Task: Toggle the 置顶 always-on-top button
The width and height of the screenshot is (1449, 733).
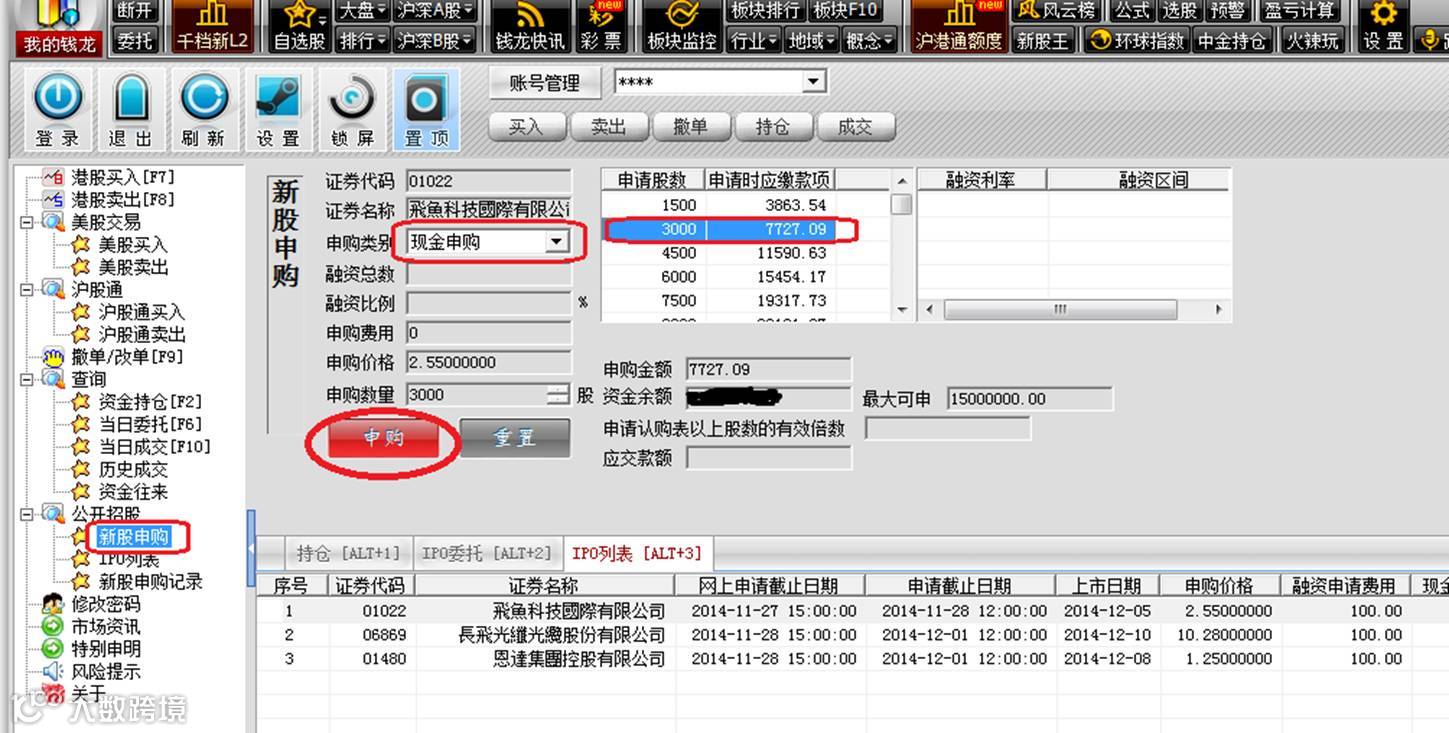Action: [426, 109]
